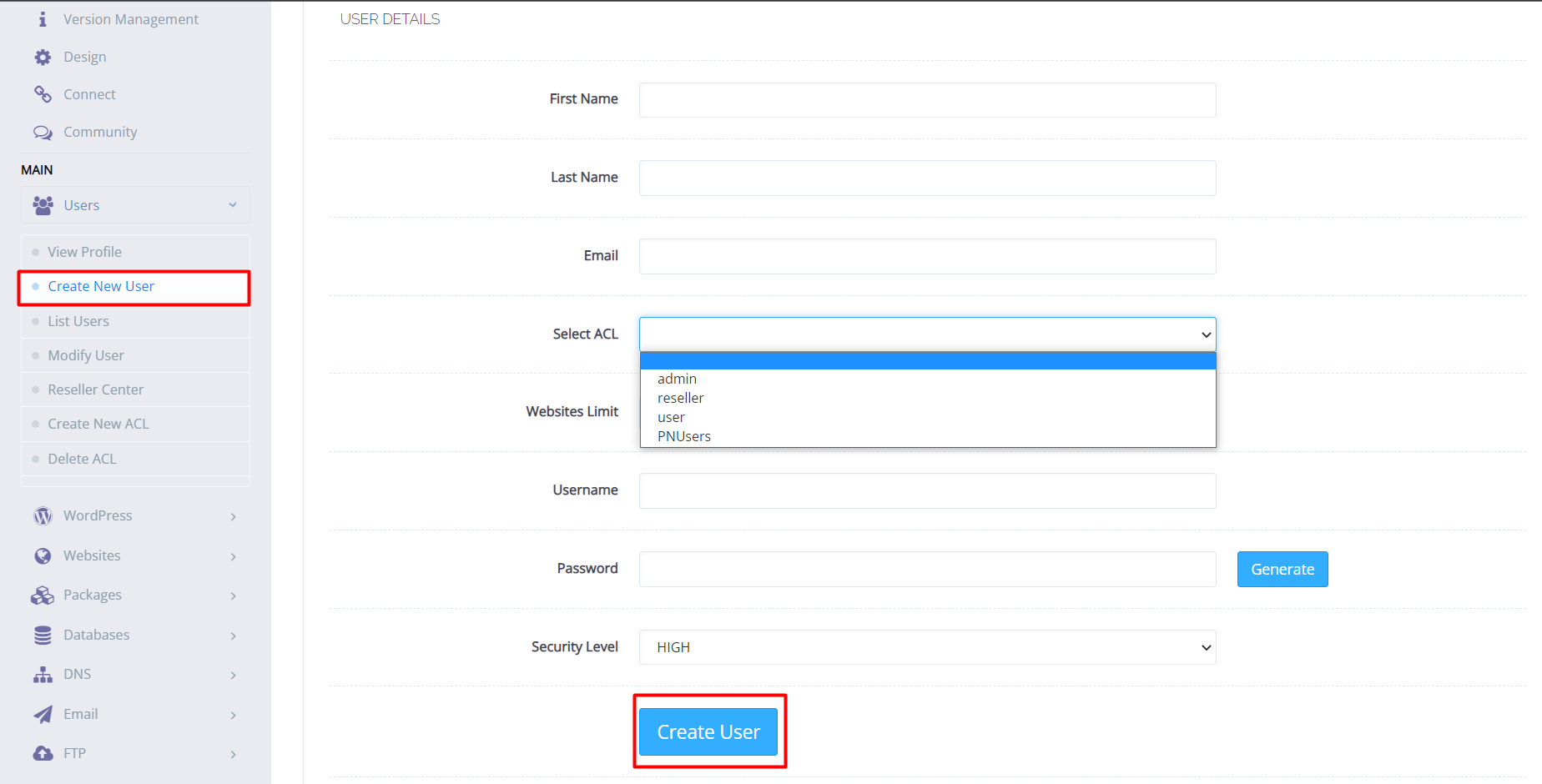Click the Email paper plane icon
1542x784 pixels.
[43, 714]
